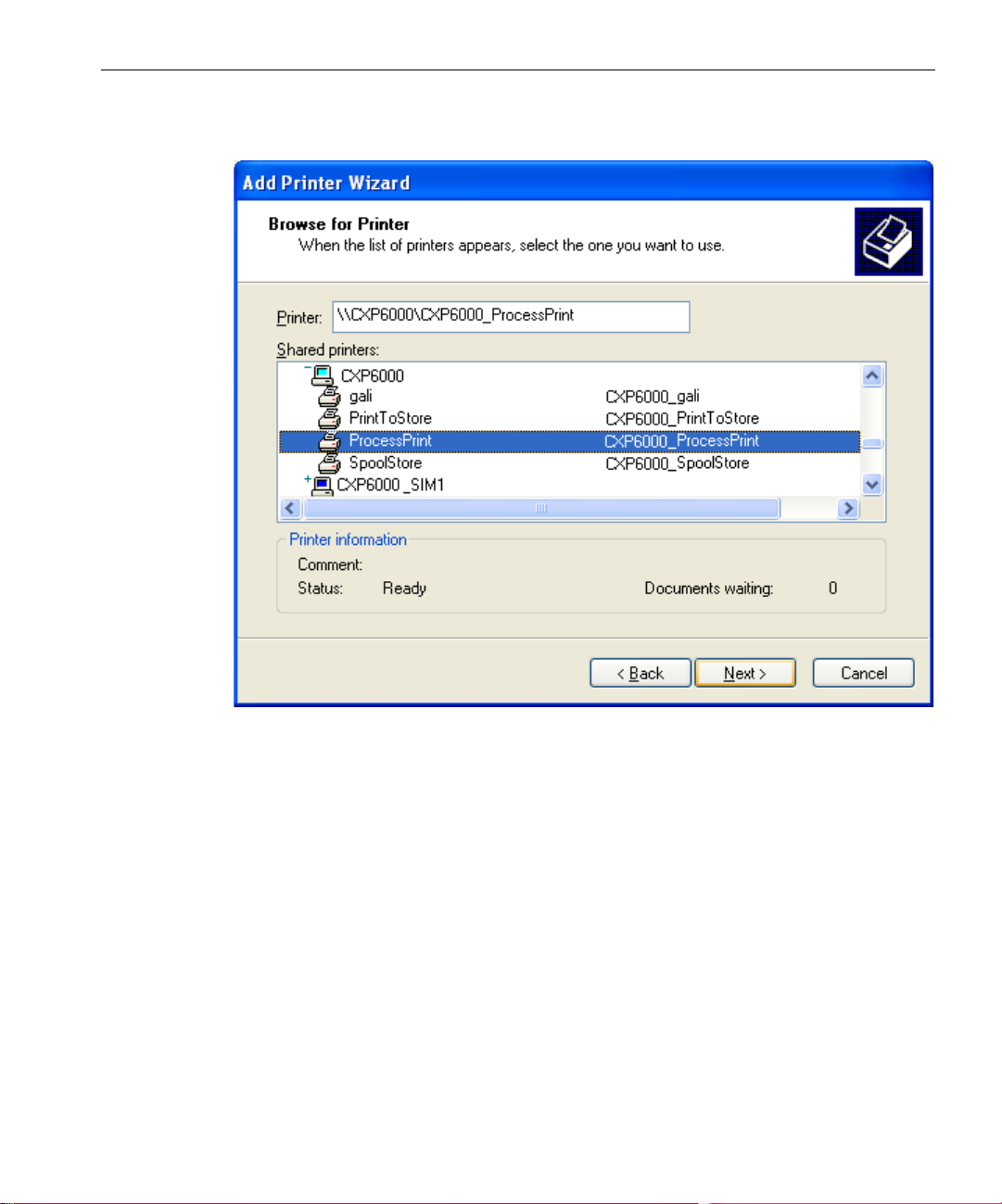Click the Printer path input field
Image resolution: width=1002 pixels, height=1204 pixels.
coord(512,316)
